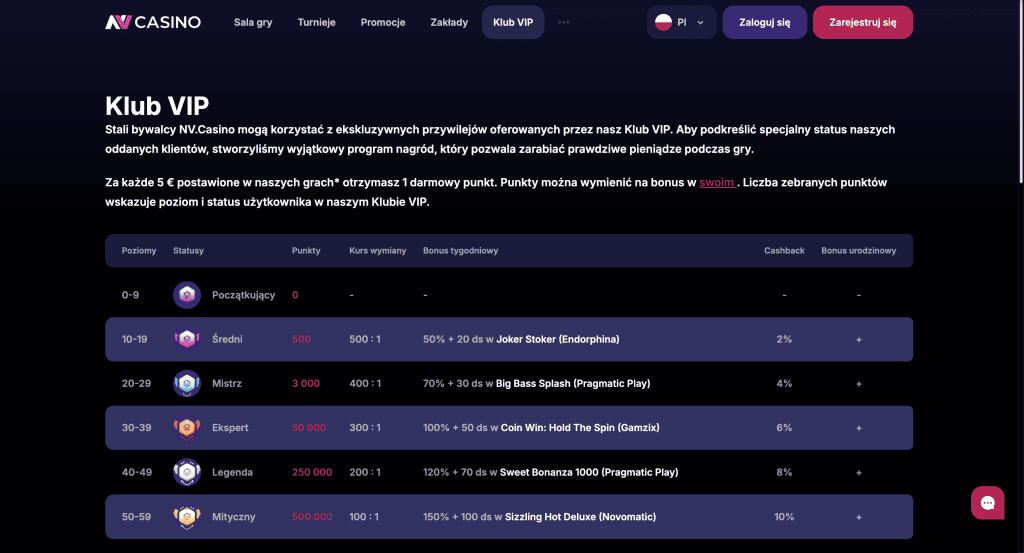1024x553 pixels.
Task: Open the live chat bubble icon
Action: tap(987, 503)
